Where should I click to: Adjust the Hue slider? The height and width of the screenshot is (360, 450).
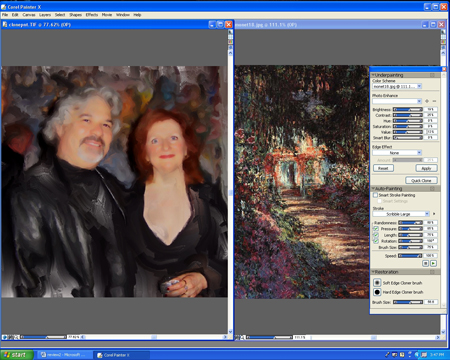tap(408, 121)
